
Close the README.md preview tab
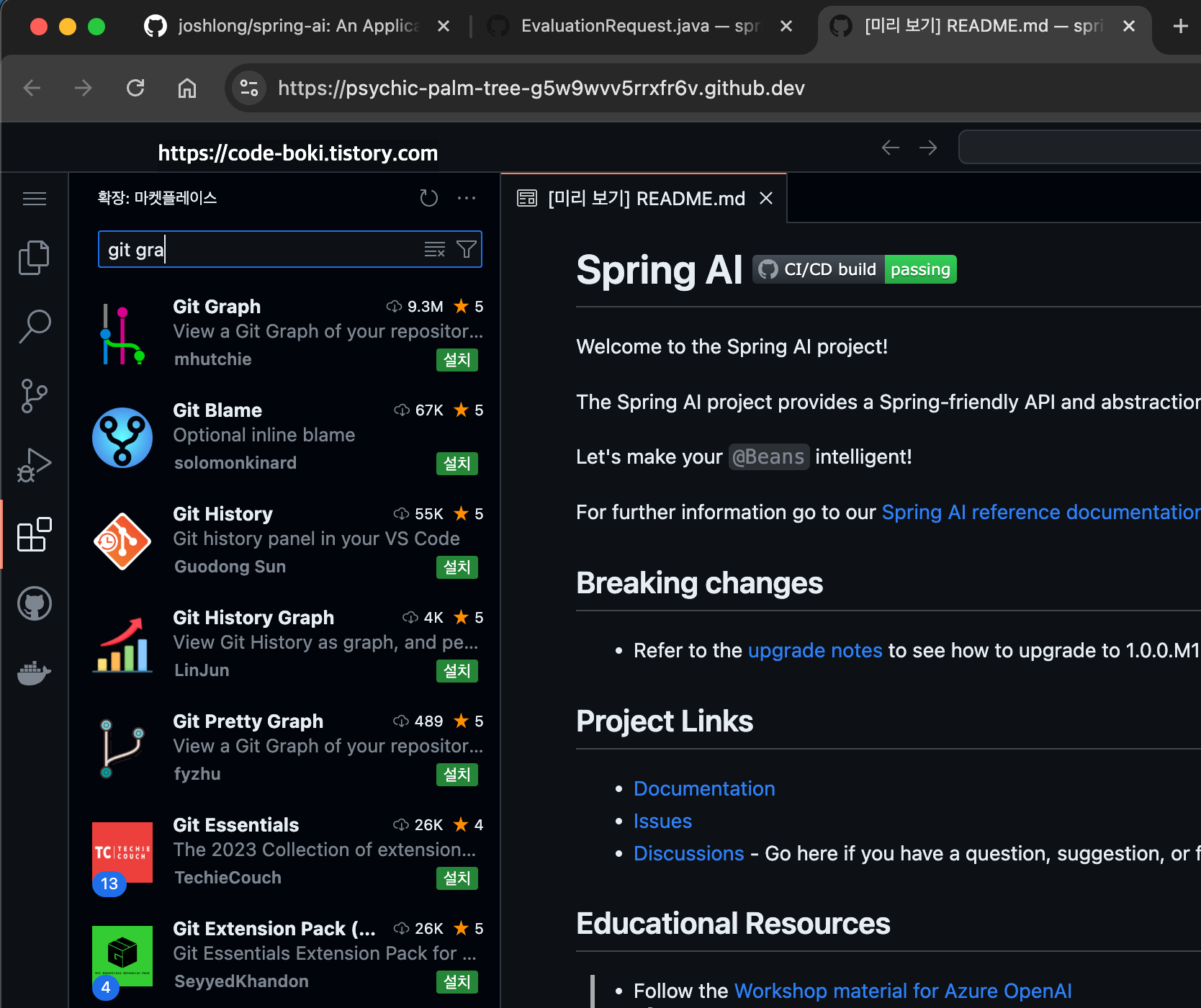click(x=766, y=198)
